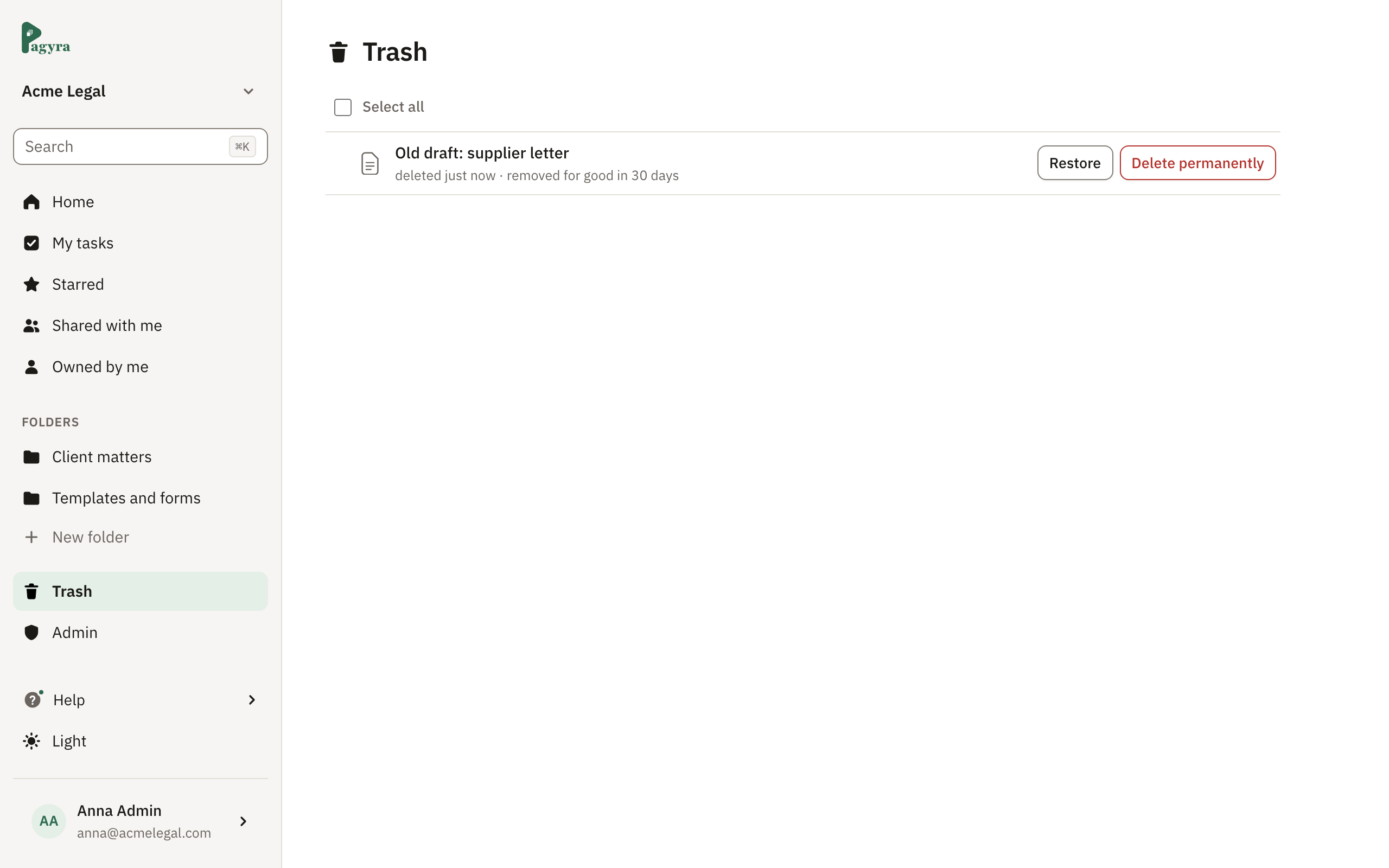This screenshot has height=868, width=1389.
Task: Click the Templates and forms folder icon
Action: coord(31,499)
